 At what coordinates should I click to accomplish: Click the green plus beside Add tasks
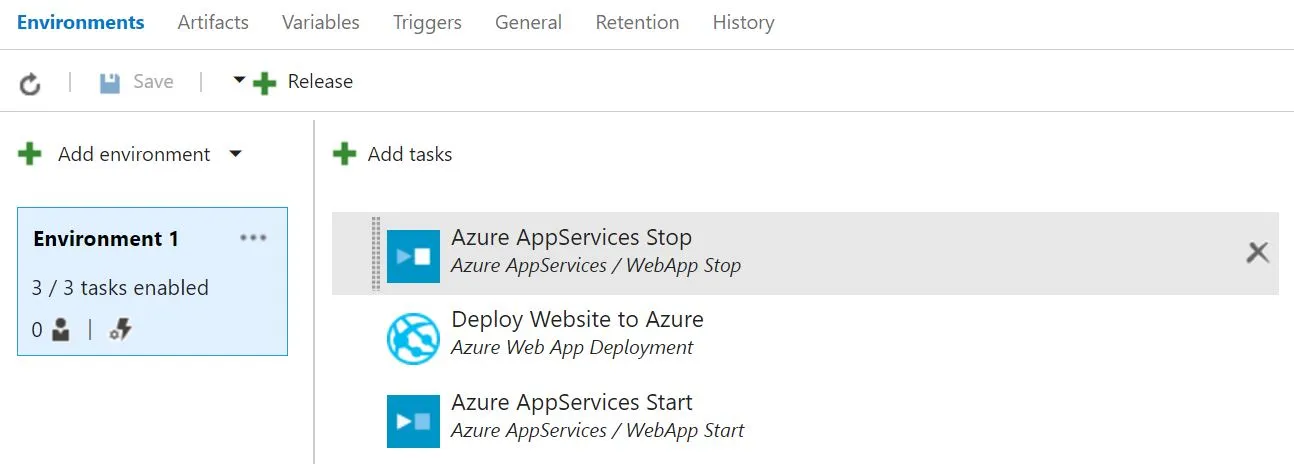click(345, 154)
